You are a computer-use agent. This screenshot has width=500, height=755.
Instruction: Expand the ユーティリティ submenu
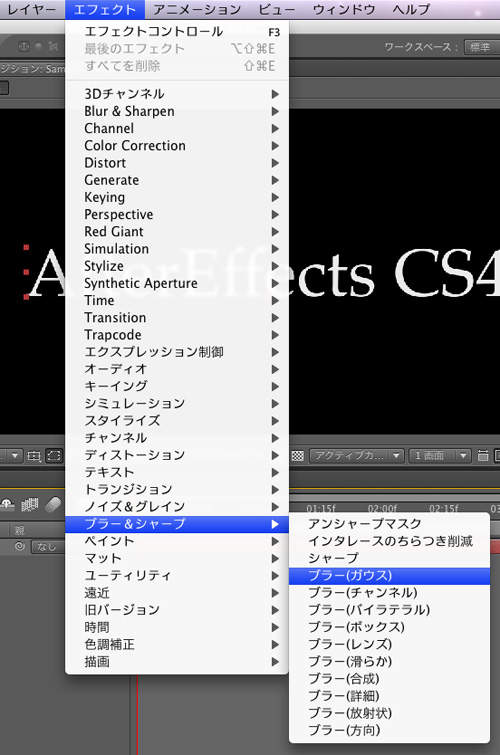coord(177,575)
